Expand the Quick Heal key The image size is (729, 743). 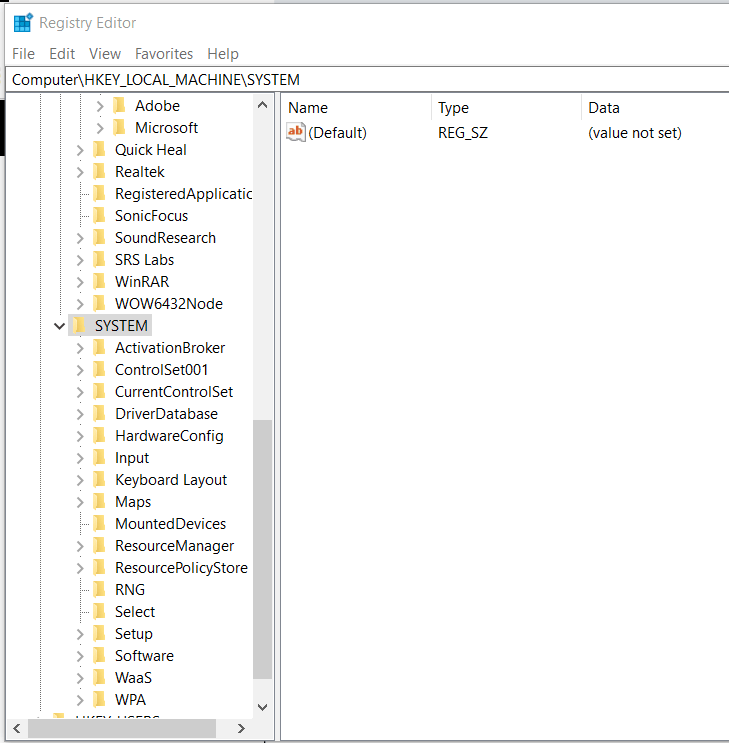pos(80,150)
